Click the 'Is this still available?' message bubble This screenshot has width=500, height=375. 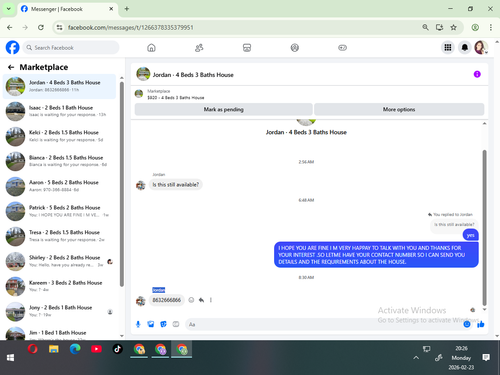pyautogui.click(x=176, y=185)
